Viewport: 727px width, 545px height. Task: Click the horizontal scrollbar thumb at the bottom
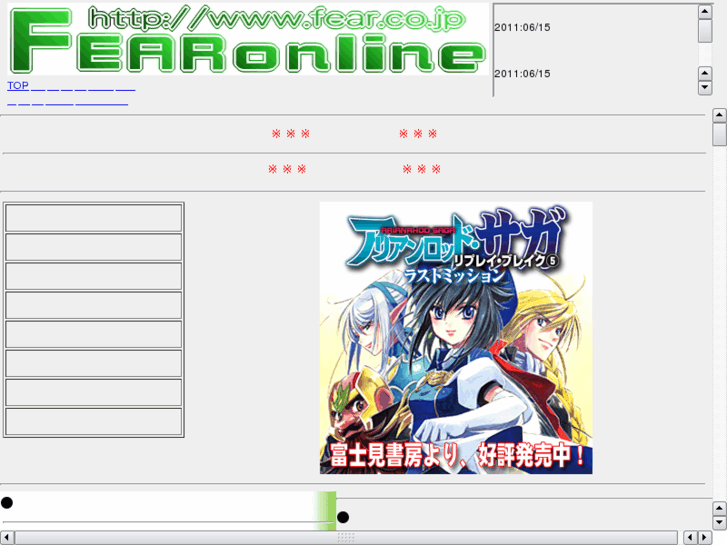346,538
